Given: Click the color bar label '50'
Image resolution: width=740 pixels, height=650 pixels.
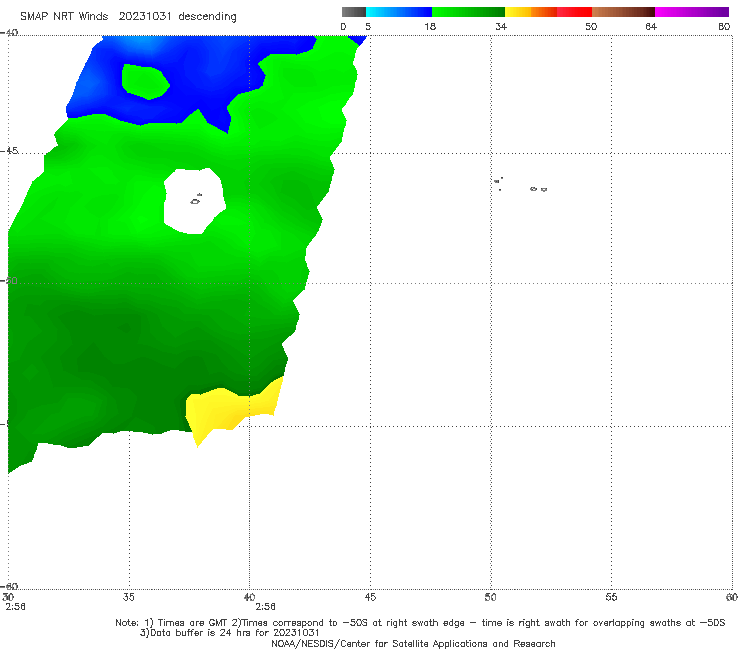Looking at the screenshot, I should [x=591, y=27].
